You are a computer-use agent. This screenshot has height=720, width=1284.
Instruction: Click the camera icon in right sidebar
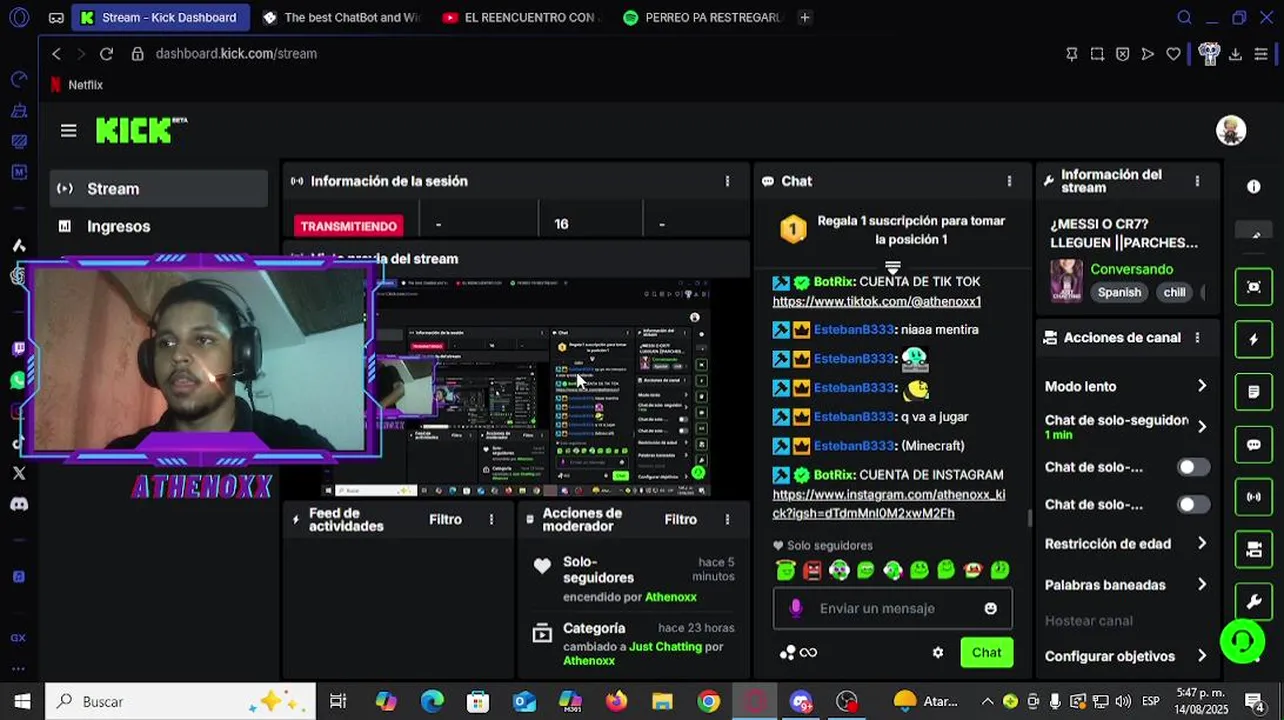1254,549
